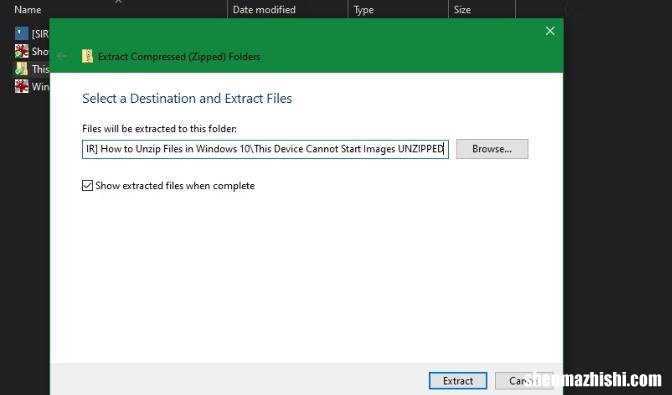Sort by Date modified column in File Explorer
Viewport: 672px width, 395px height.
click(264, 9)
